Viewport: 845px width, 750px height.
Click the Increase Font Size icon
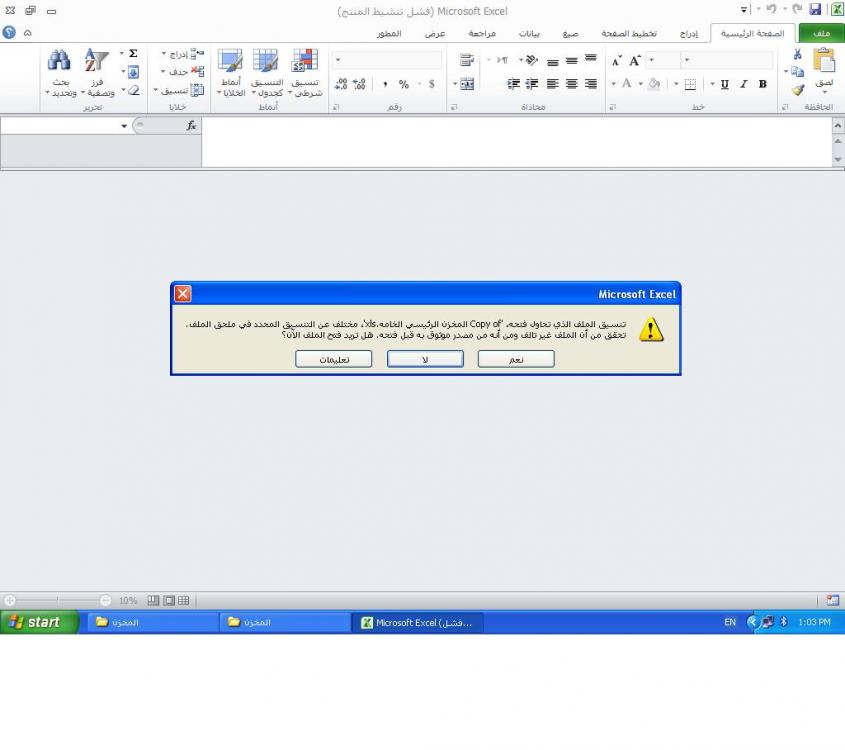tap(635, 60)
